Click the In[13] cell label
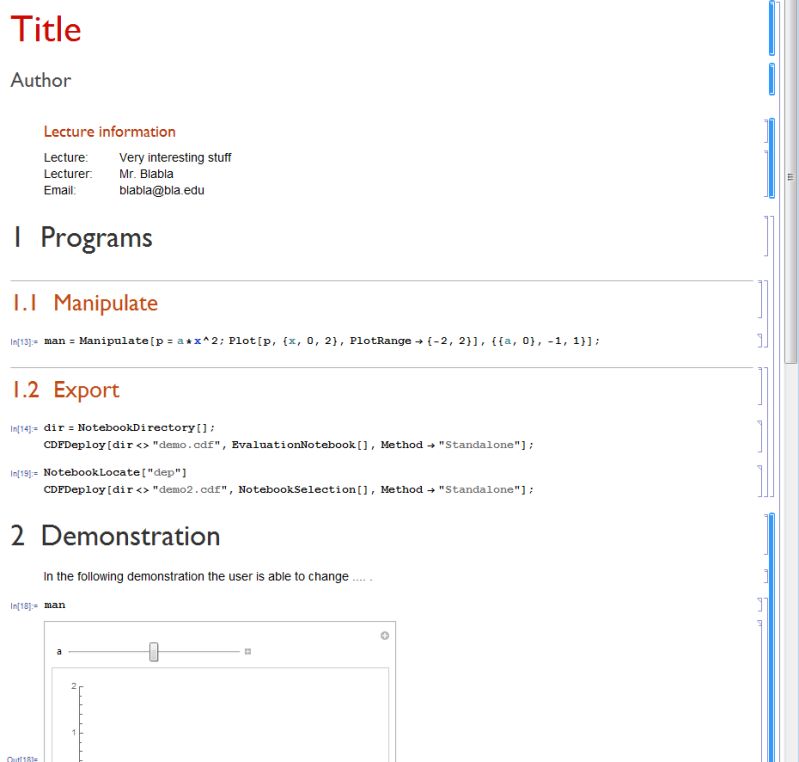The width and height of the screenshot is (799, 762). 23,342
